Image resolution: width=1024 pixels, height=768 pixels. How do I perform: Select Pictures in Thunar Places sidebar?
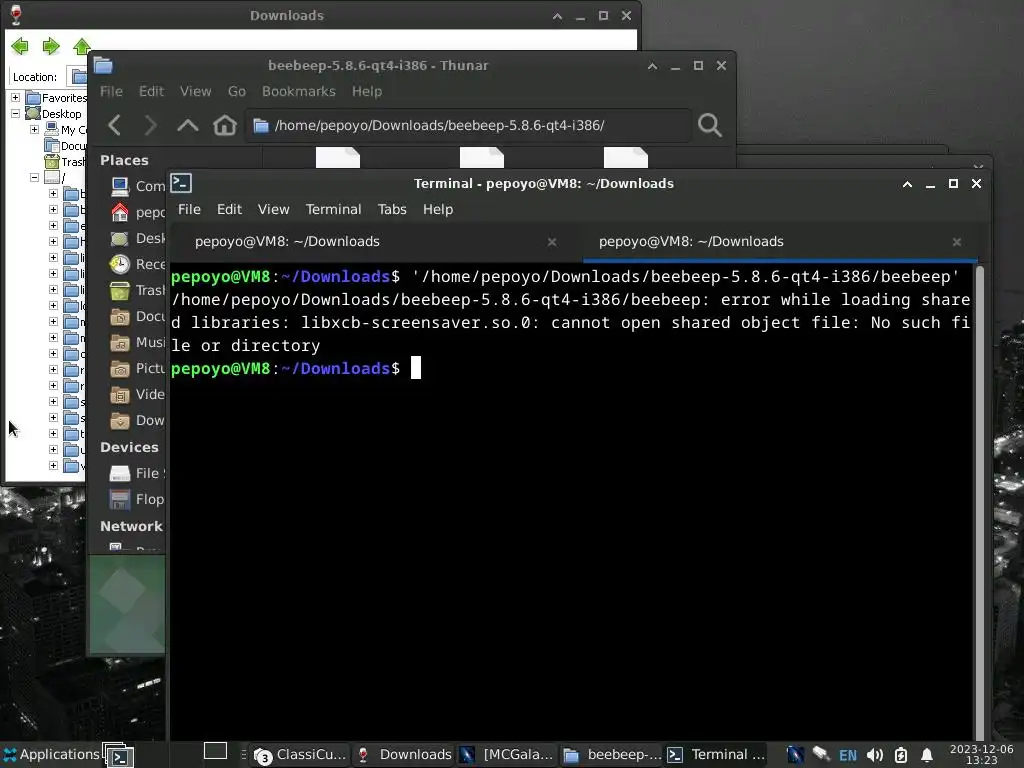tap(137, 369)
